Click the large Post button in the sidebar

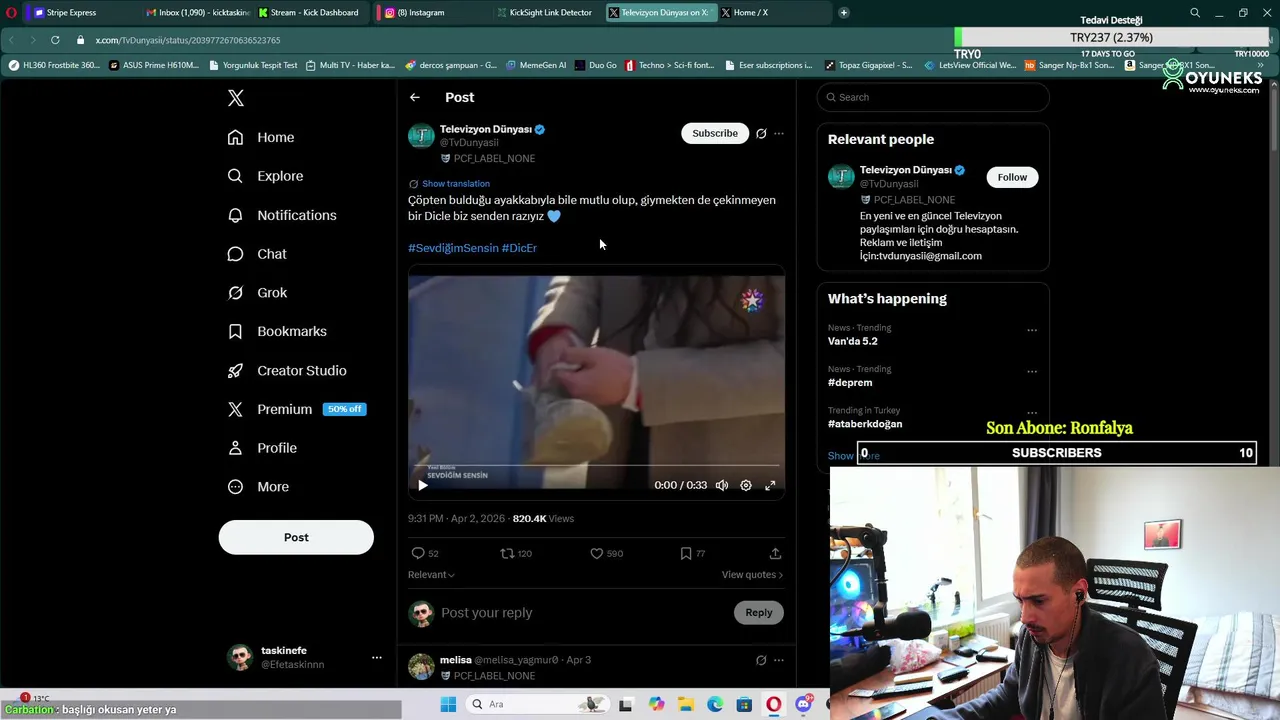(296, 537)
